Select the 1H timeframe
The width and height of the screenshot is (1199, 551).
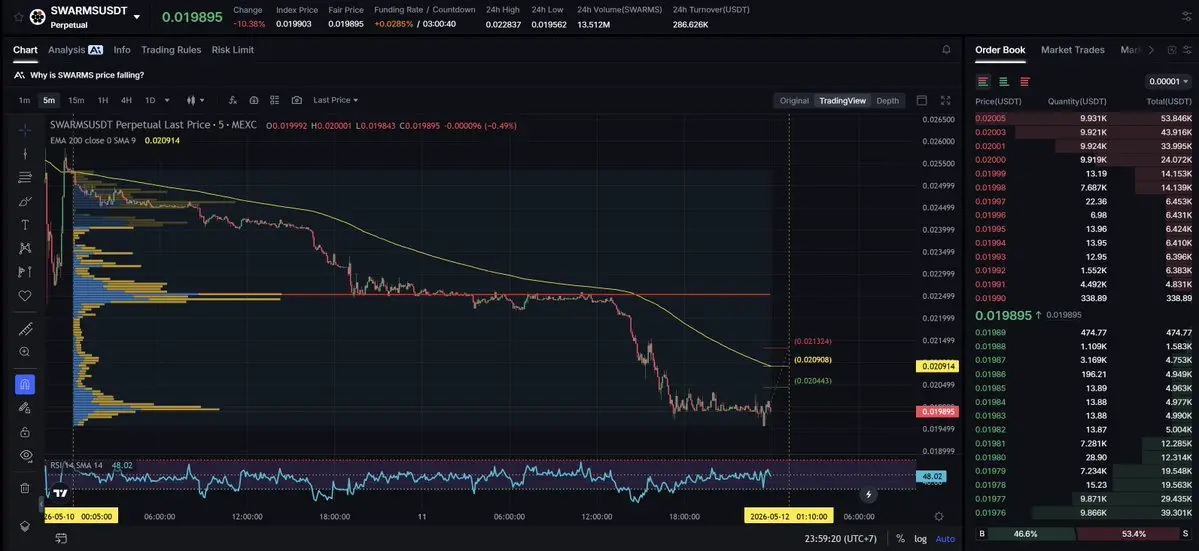coord(102,100)
